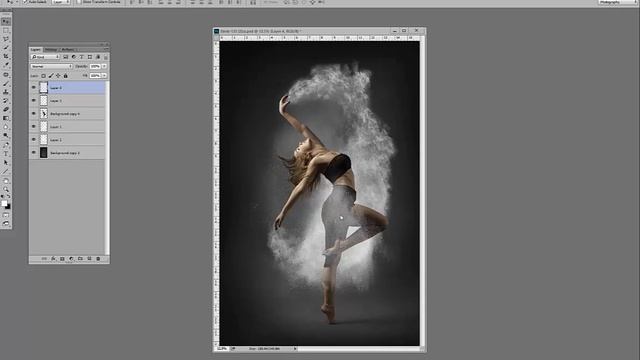This screenshot has width=640, height=360.
Task: Filter layers by type layers icon
Action: pyautogui.click(x=82, y=57)
